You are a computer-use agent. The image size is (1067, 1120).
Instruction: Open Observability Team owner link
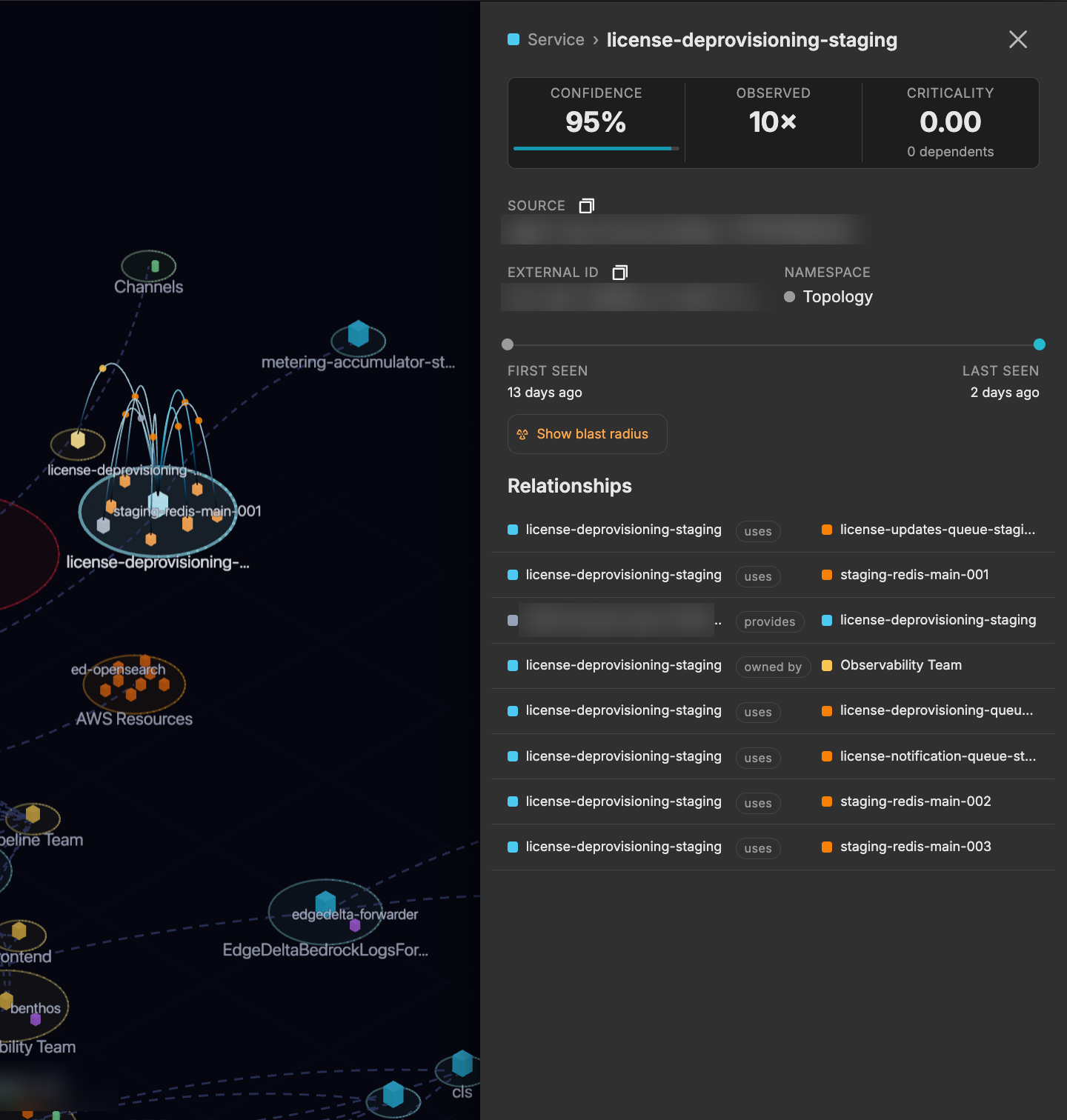click(901, 665)
